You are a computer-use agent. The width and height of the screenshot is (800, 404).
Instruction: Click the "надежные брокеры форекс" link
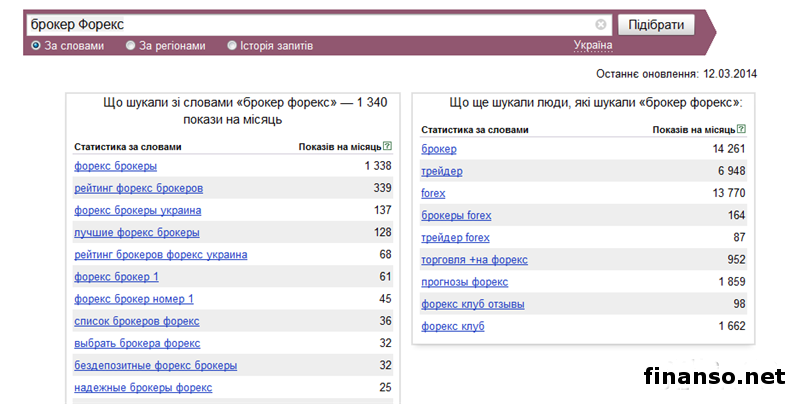coord(142,387)
